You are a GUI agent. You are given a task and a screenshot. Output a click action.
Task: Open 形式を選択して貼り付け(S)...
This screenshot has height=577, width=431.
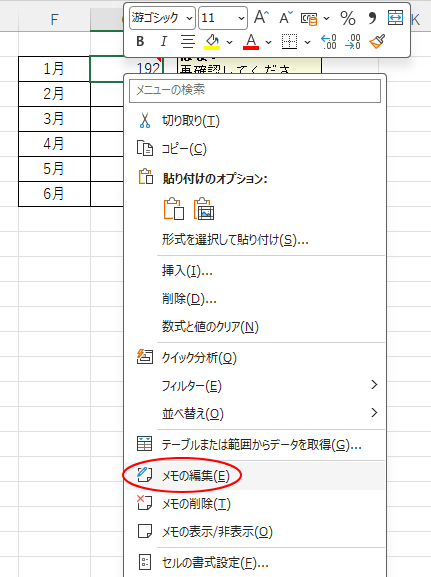255,240
